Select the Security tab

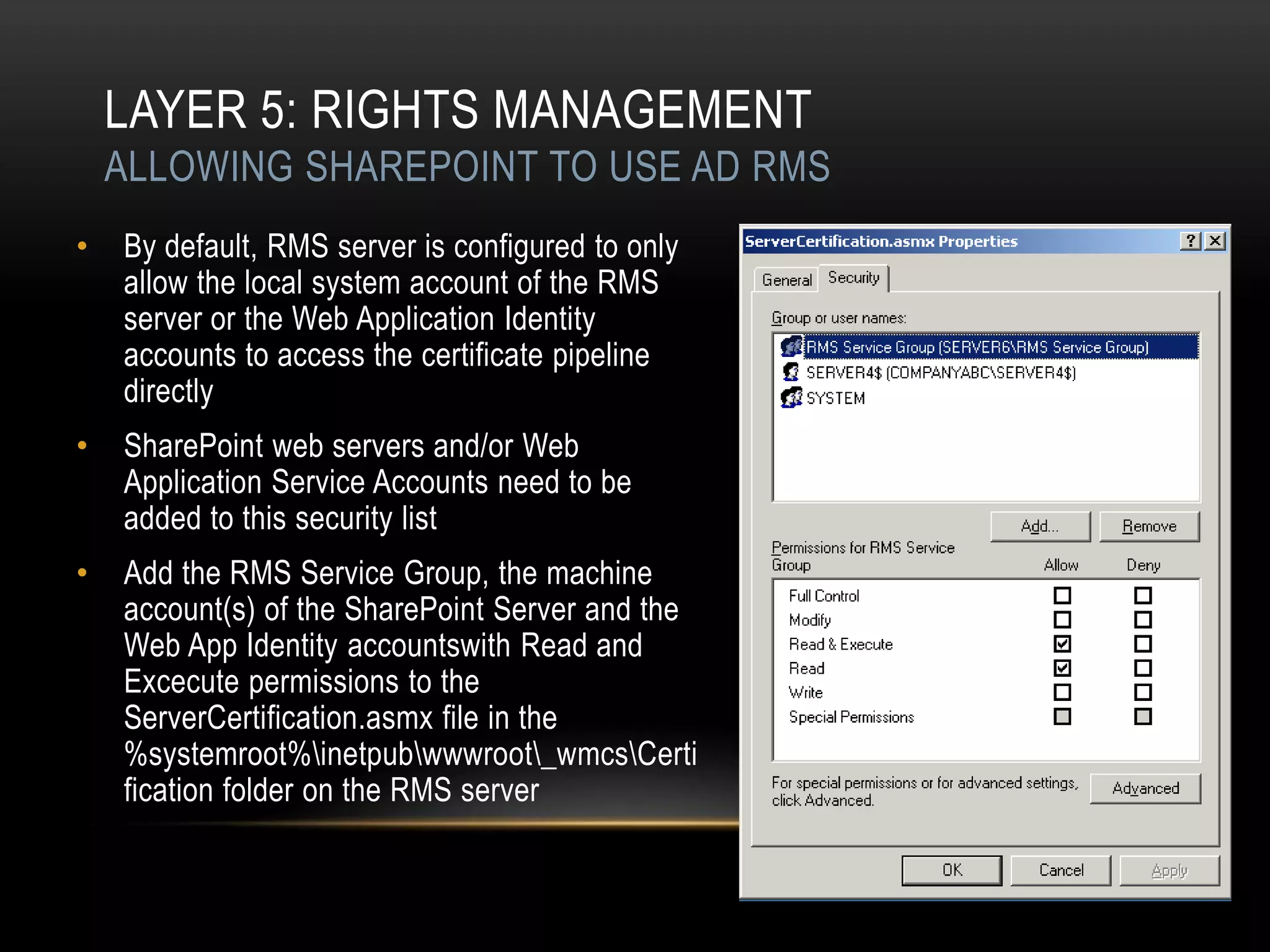coord(854,278)
